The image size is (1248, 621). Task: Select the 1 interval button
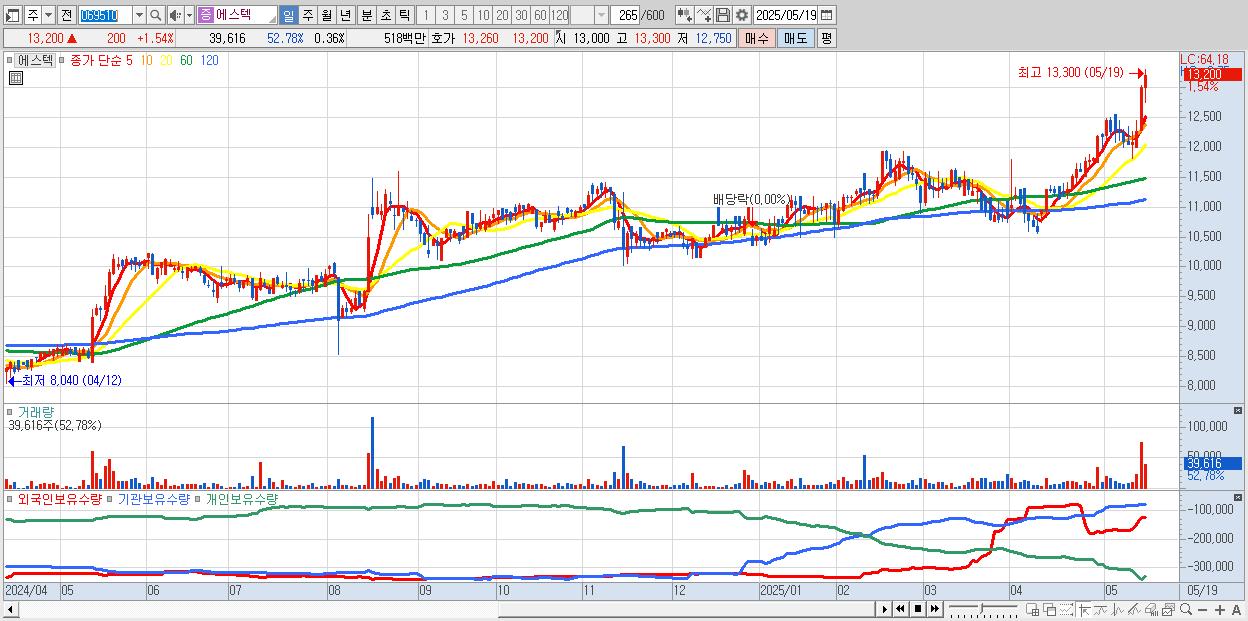(425, 15)
